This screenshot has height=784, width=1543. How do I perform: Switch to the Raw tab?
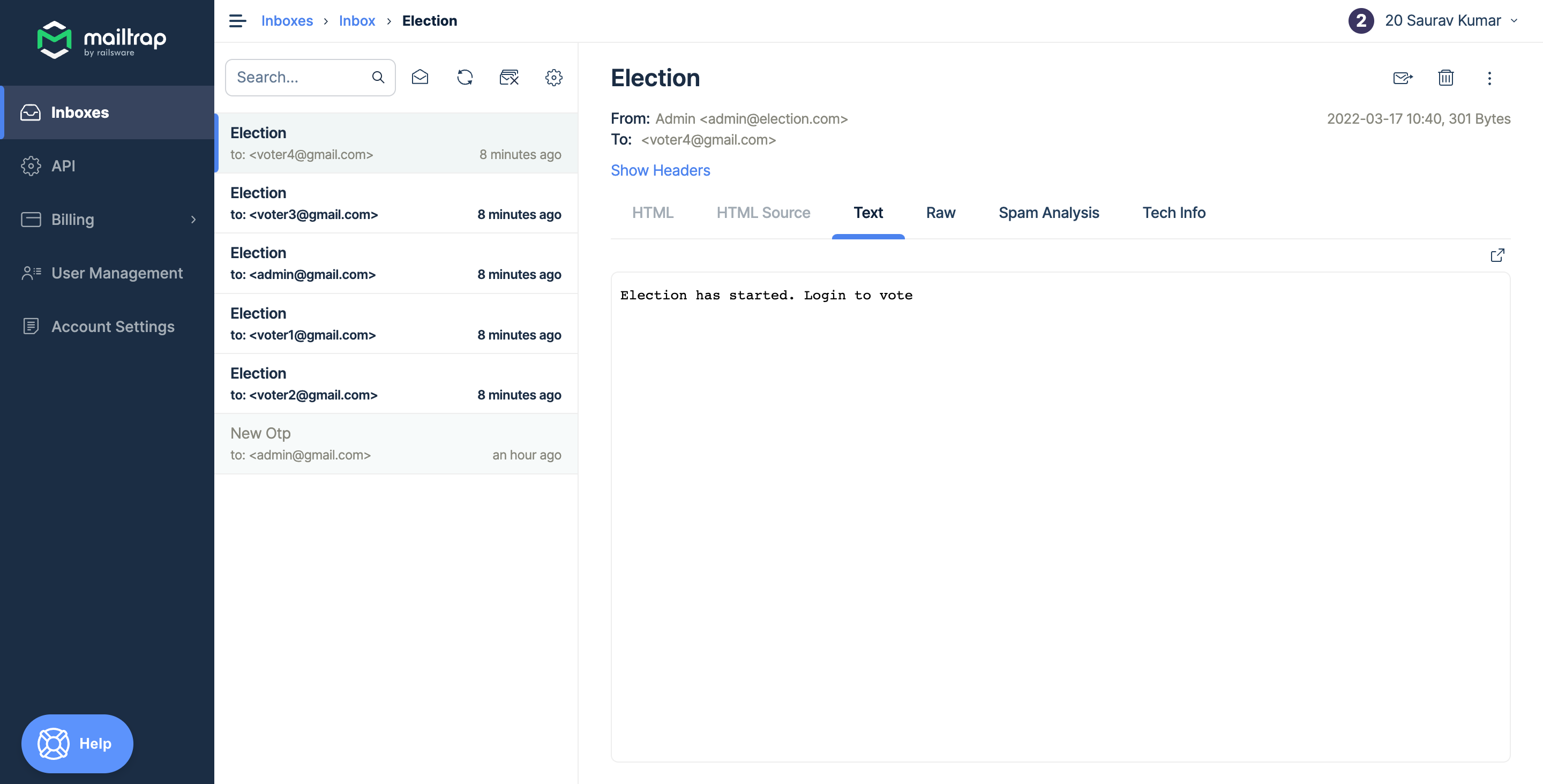pos(940,213)
